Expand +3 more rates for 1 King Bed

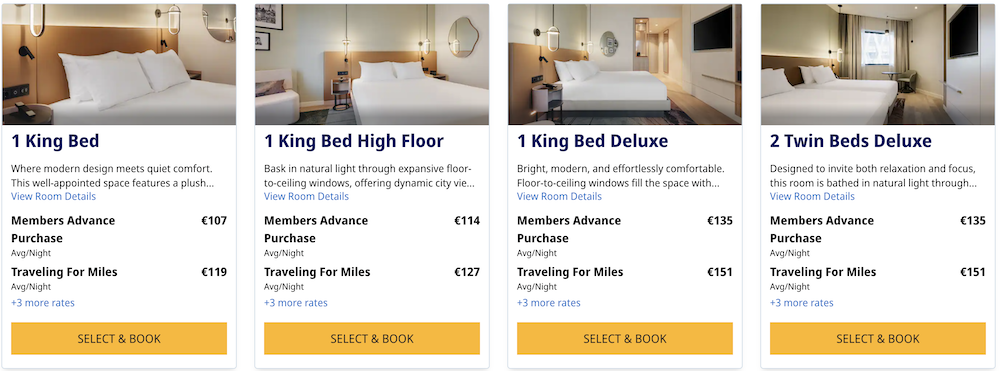click(x=43, y=303)
